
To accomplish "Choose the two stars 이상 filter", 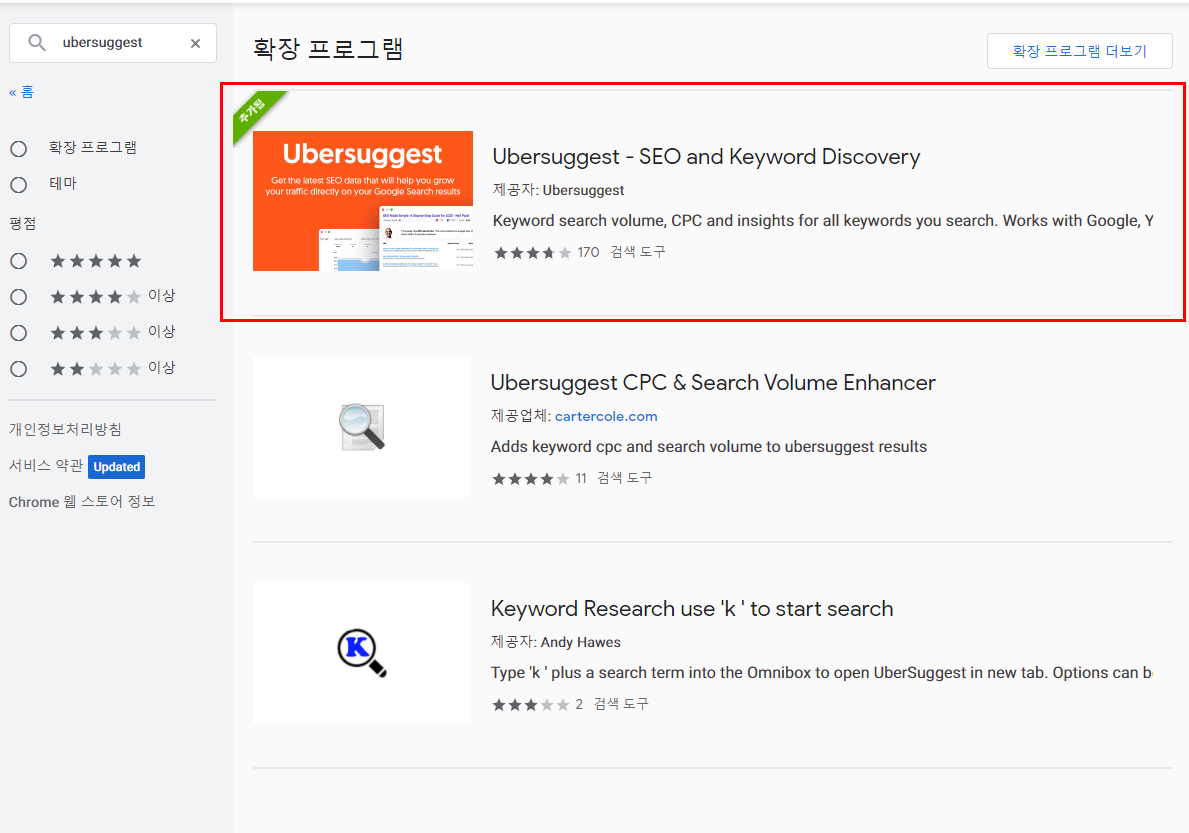I will (x=19, y=368).
